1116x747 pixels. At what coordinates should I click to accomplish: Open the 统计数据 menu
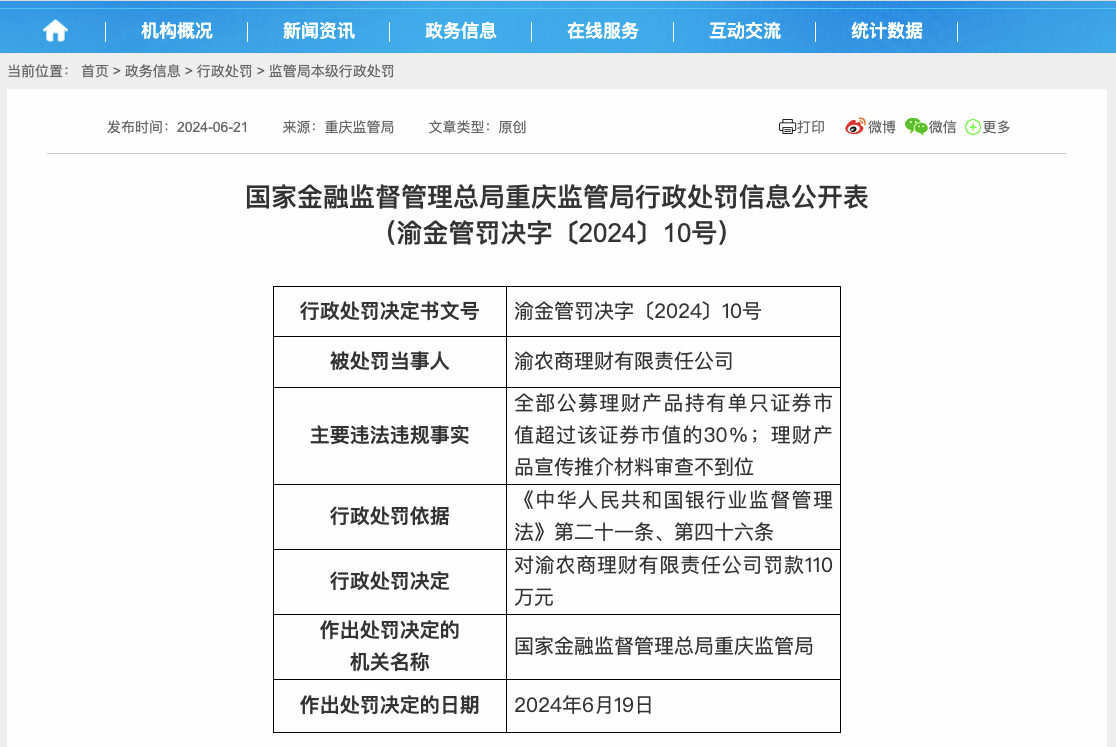[x=887, y=31]
